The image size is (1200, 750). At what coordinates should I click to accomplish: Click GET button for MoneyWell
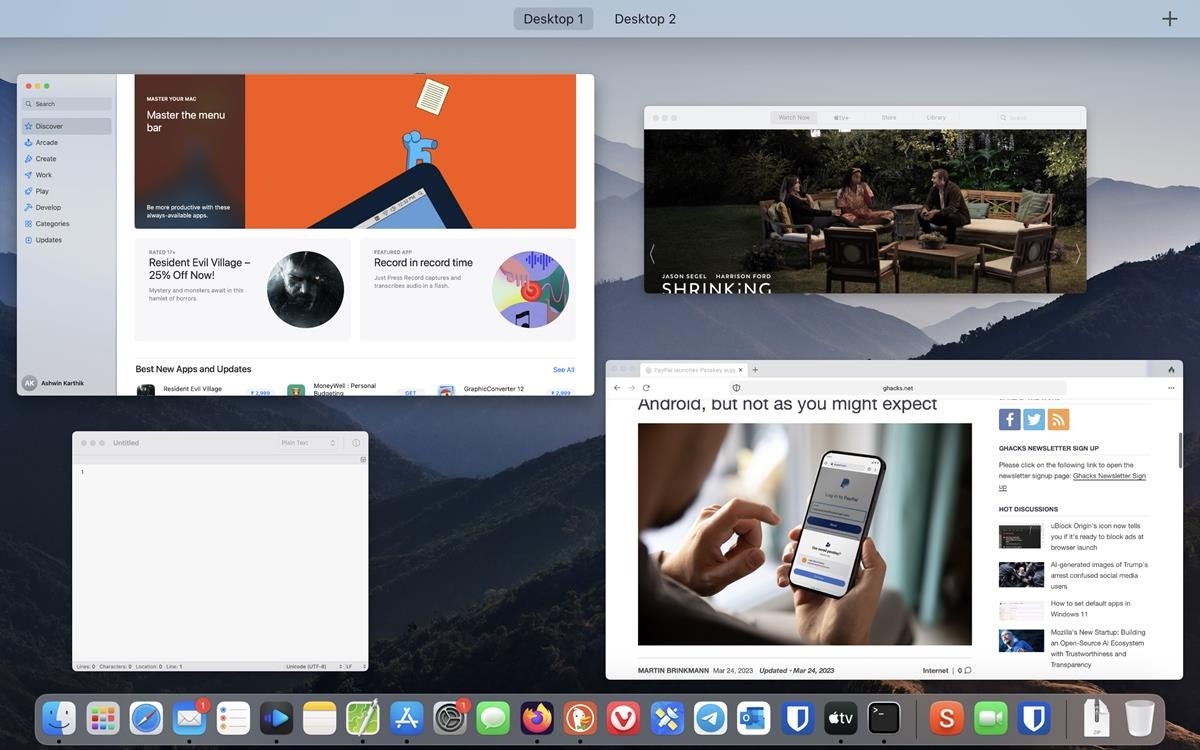[410, 393]
